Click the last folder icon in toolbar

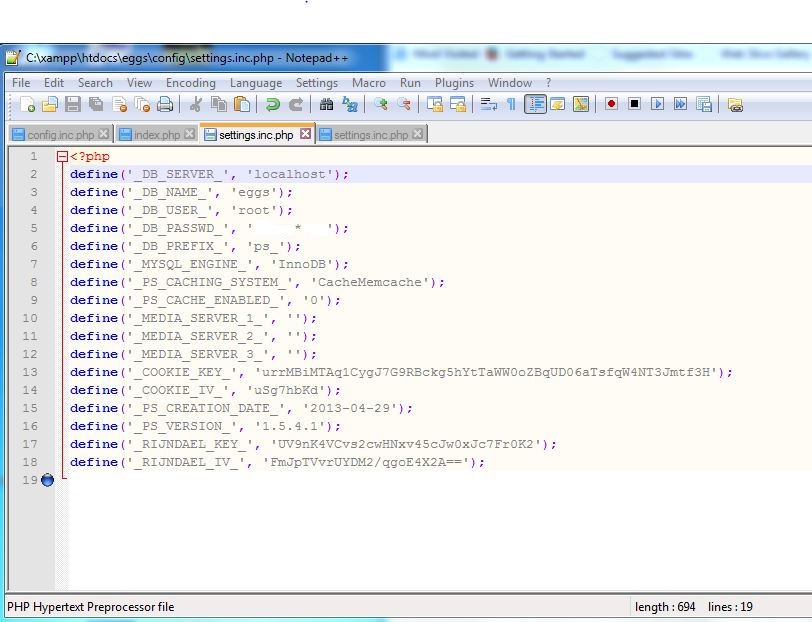(735, 105)
